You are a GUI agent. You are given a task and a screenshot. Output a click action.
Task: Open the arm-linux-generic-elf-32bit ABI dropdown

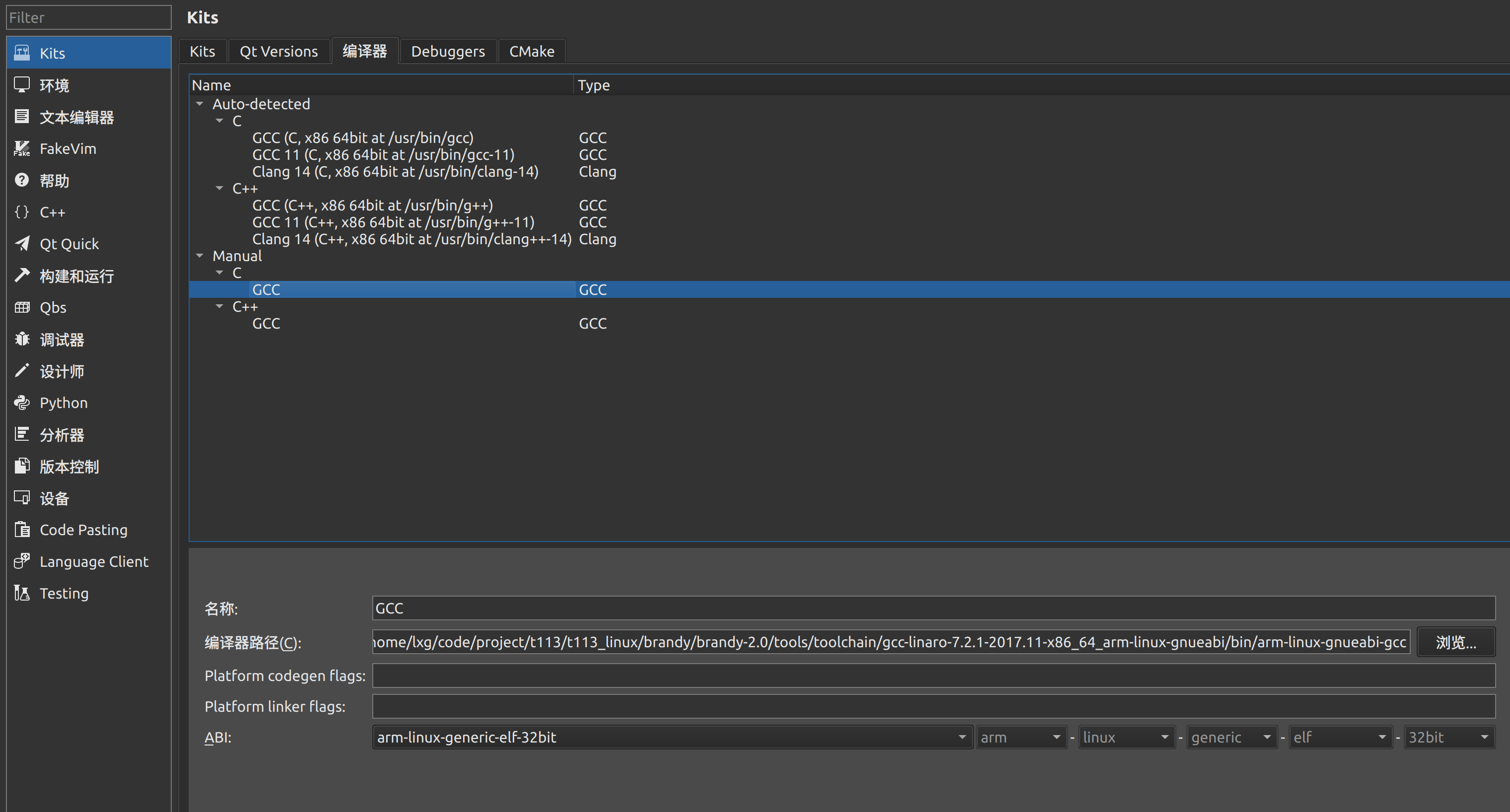click(x=672, y=737)
